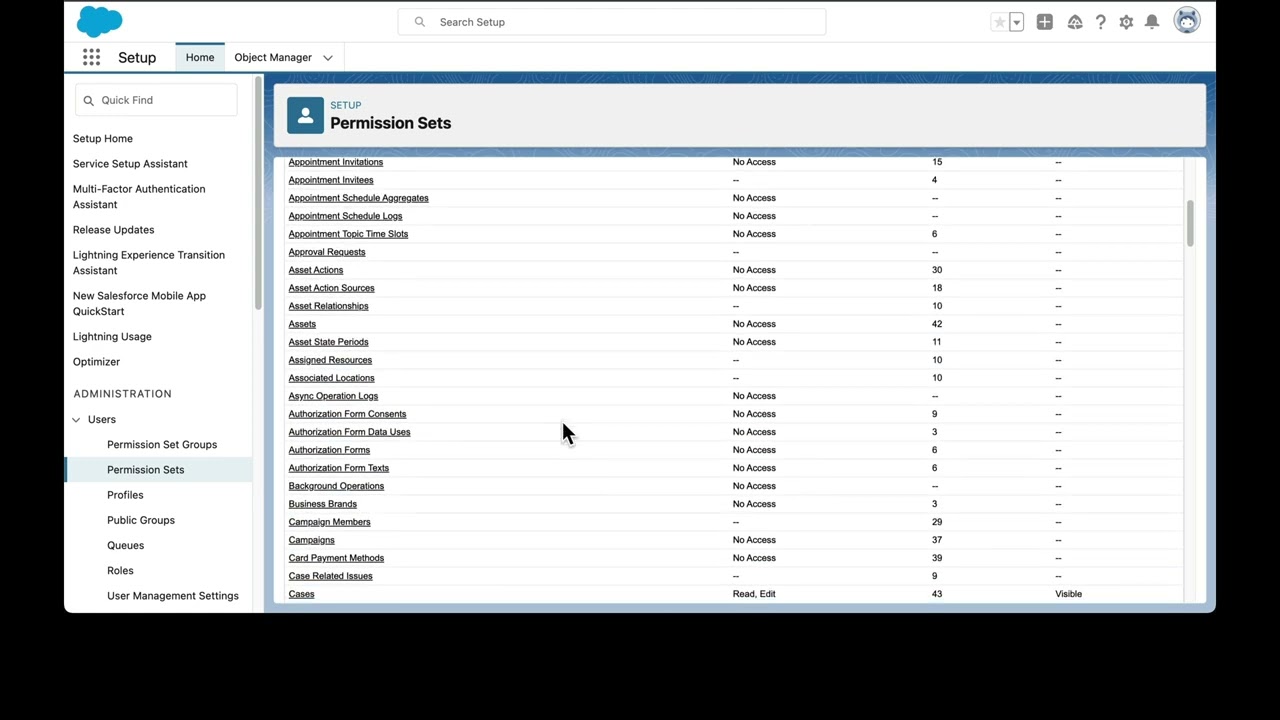This screenshot has width=1280, height=720.
Task: Open Appointment Schedule Logs link
Action: (x=346, y=216)
